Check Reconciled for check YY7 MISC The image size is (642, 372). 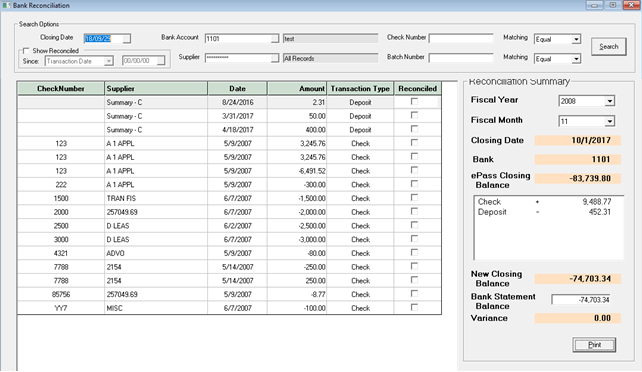tap(414, 307)
